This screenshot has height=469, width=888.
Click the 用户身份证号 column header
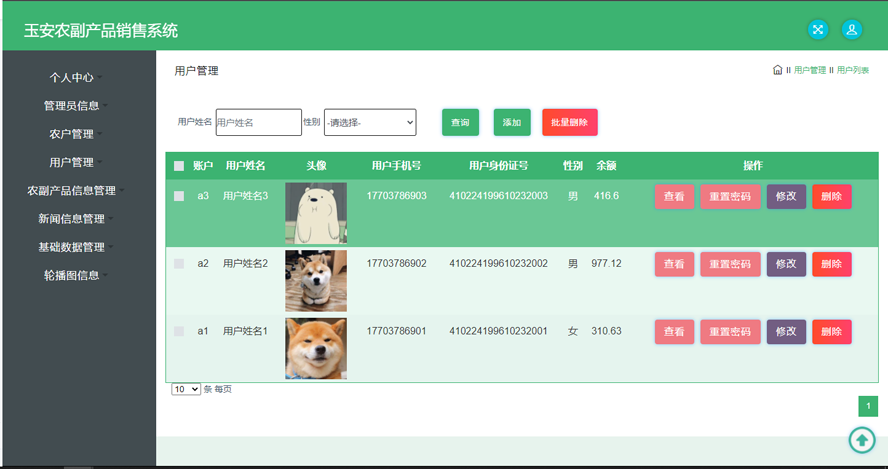click(498, 166)
